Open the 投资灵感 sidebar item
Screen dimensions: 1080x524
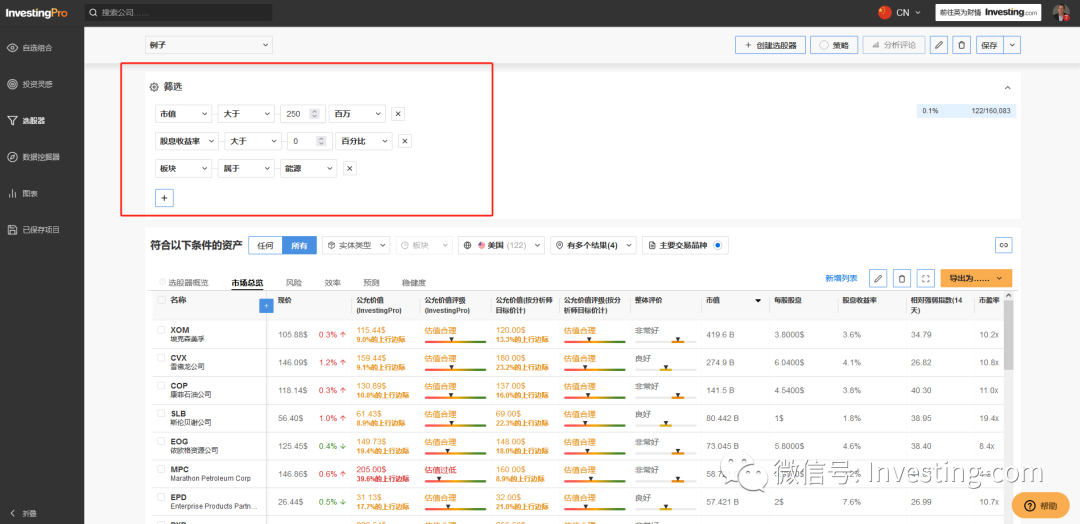[x=30, y=84]
